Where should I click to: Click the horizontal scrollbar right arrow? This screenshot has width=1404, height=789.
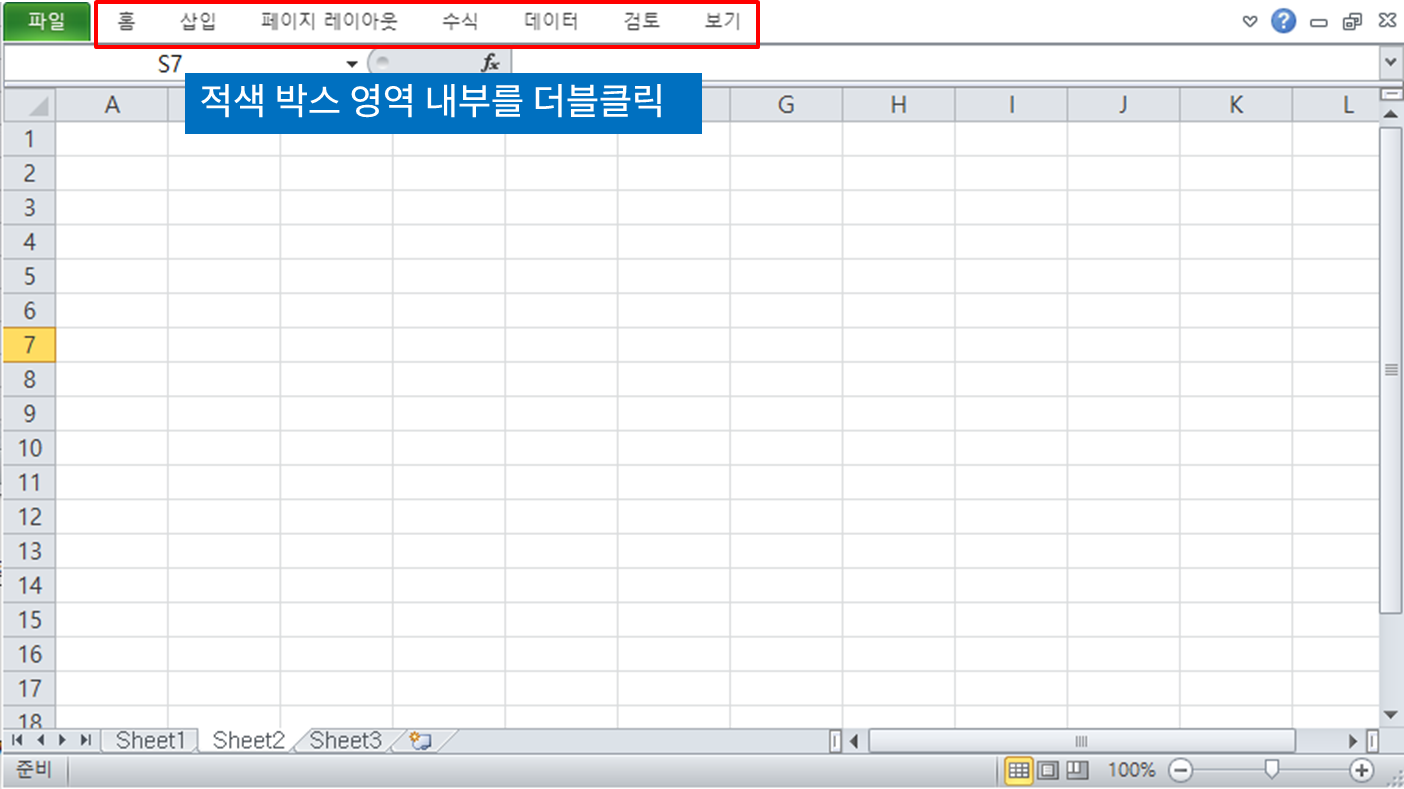[x=1354, y=741]
